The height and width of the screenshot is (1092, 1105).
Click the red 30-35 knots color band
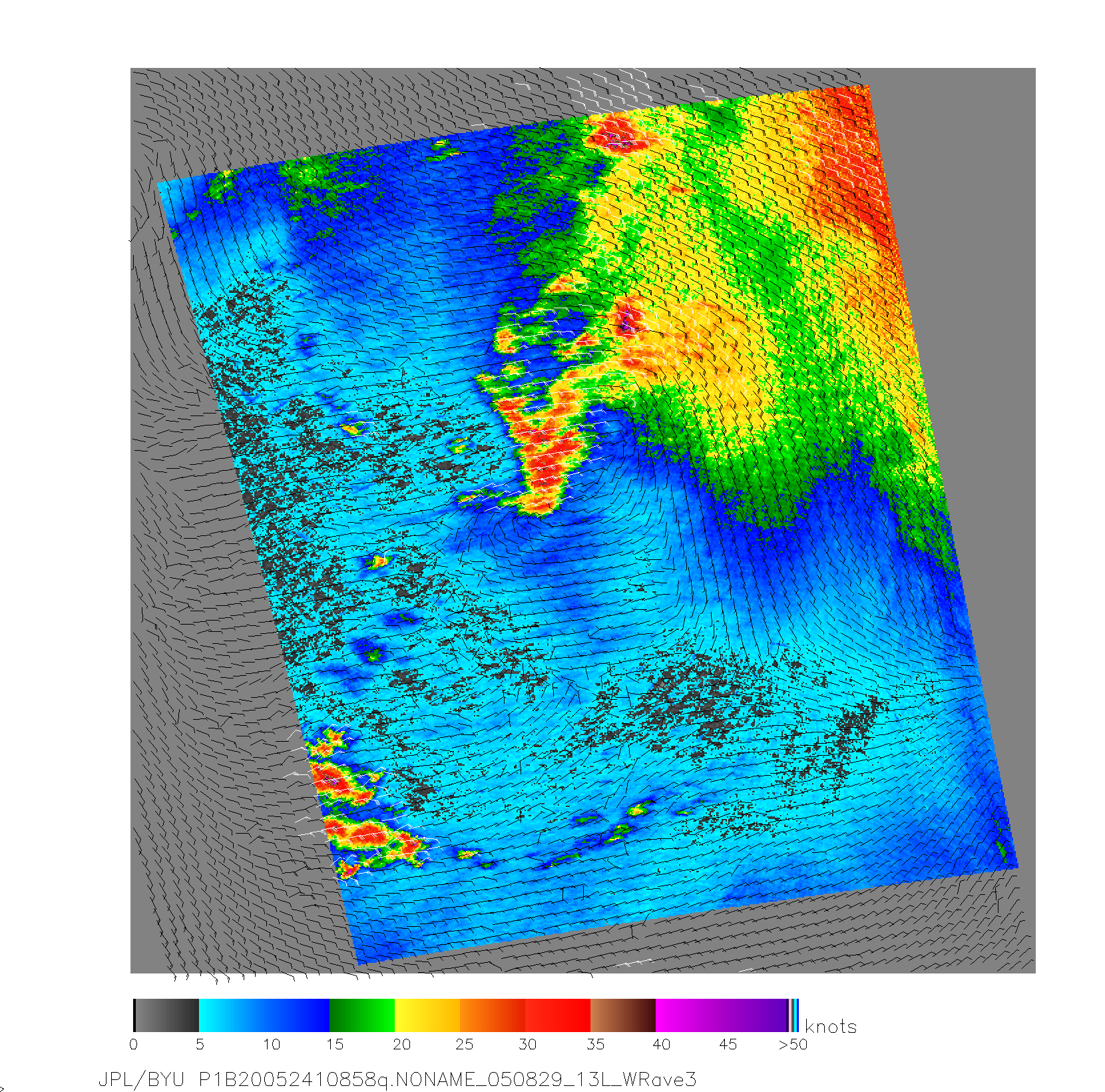tap(558, 1015)
